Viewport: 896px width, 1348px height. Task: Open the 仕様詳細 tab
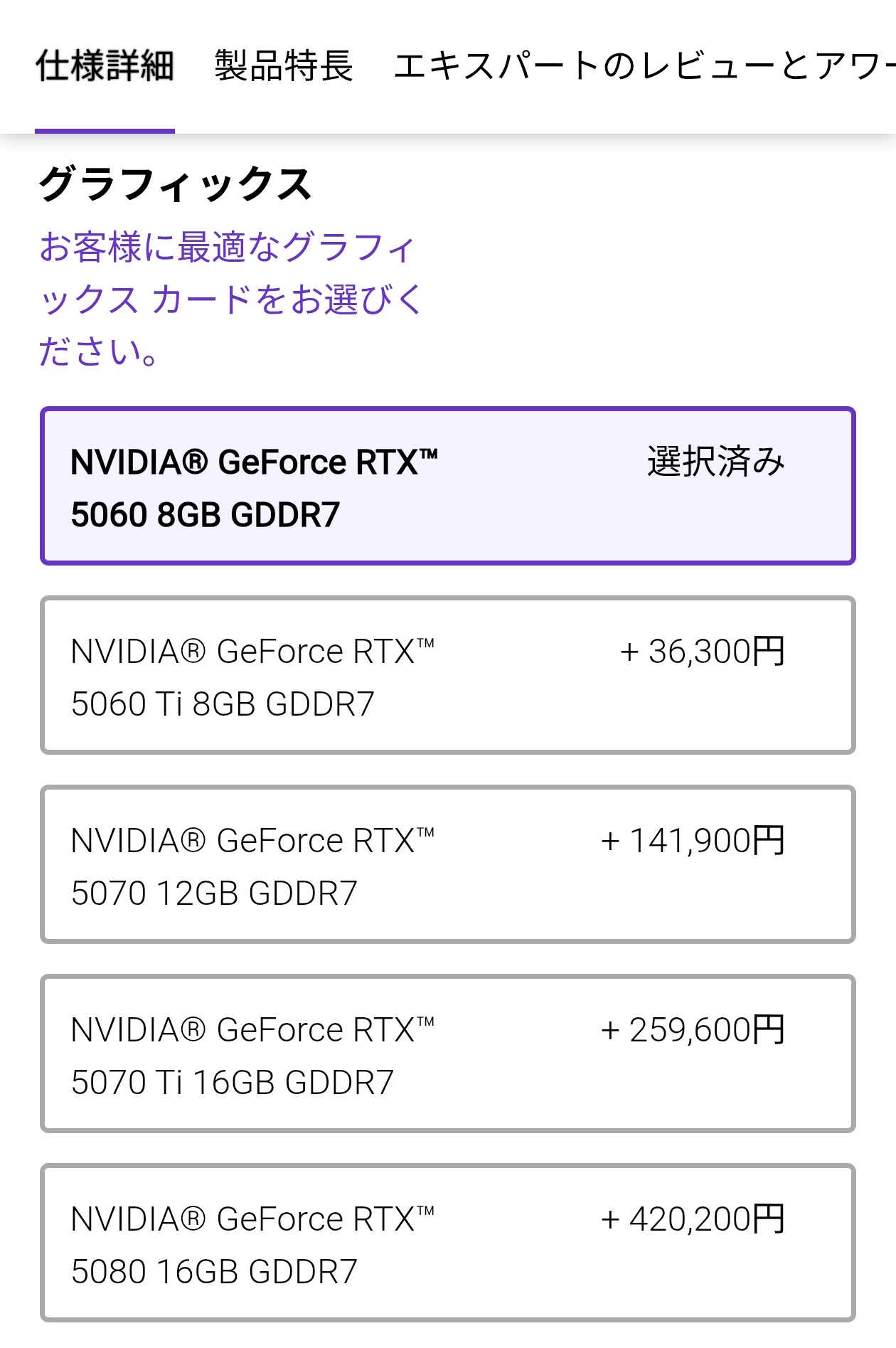point(105,66)
